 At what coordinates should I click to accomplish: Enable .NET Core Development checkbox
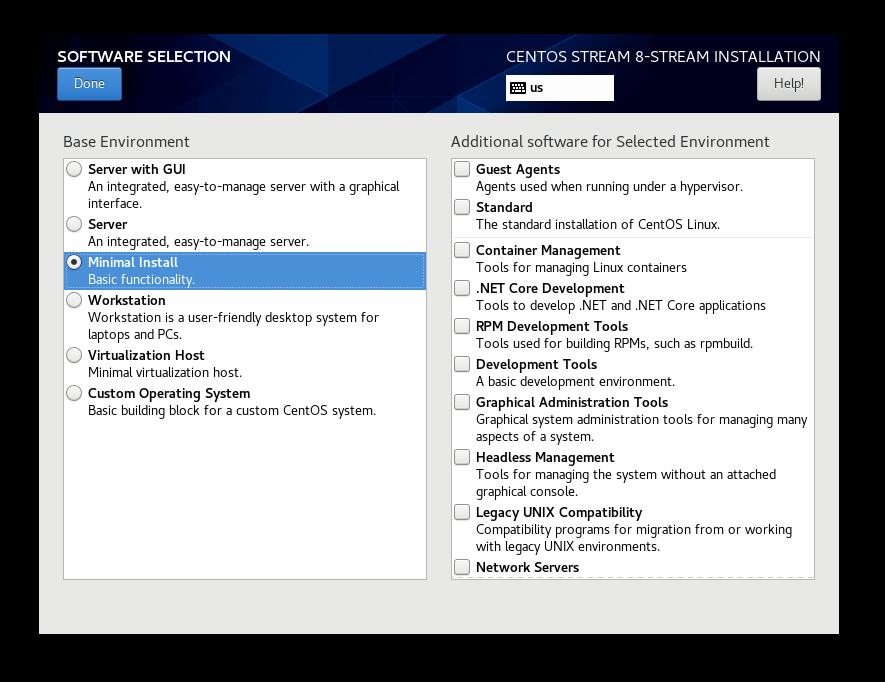(462, 288)
